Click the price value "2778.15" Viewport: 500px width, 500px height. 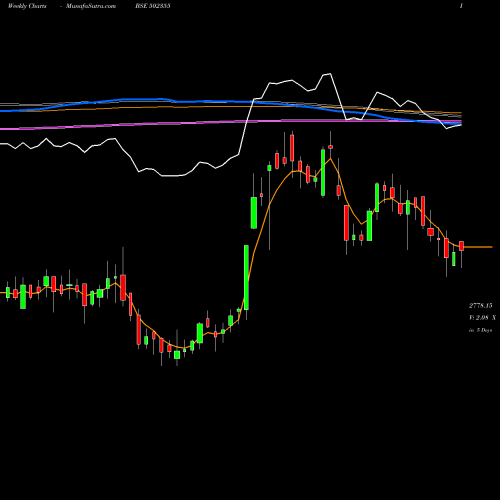[481, 305]
